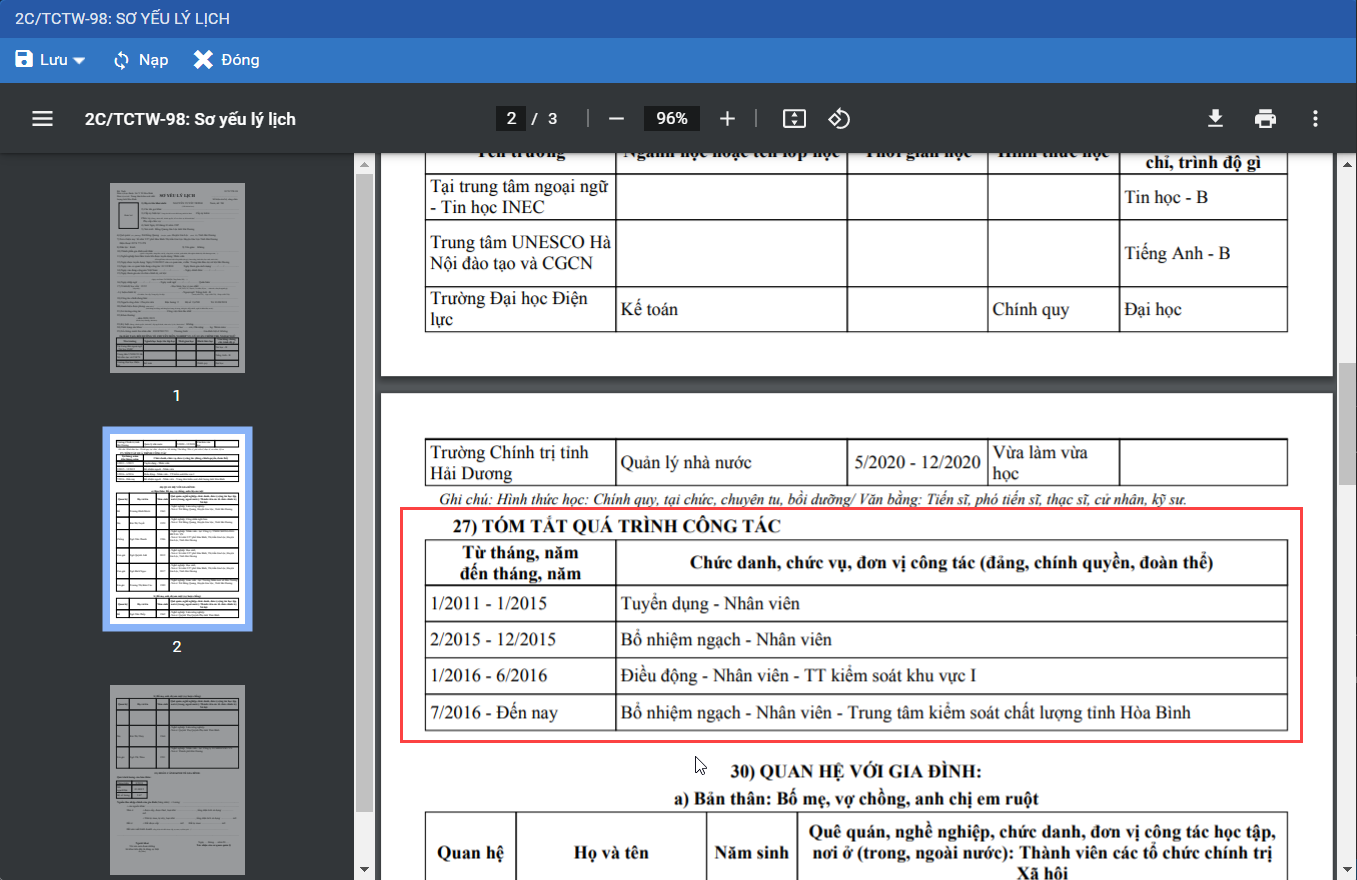Image resolution: width=1357 pixels, height=880 pixels.
Task: Open the more actions three-dot menu
Action: click(1315, 119)
